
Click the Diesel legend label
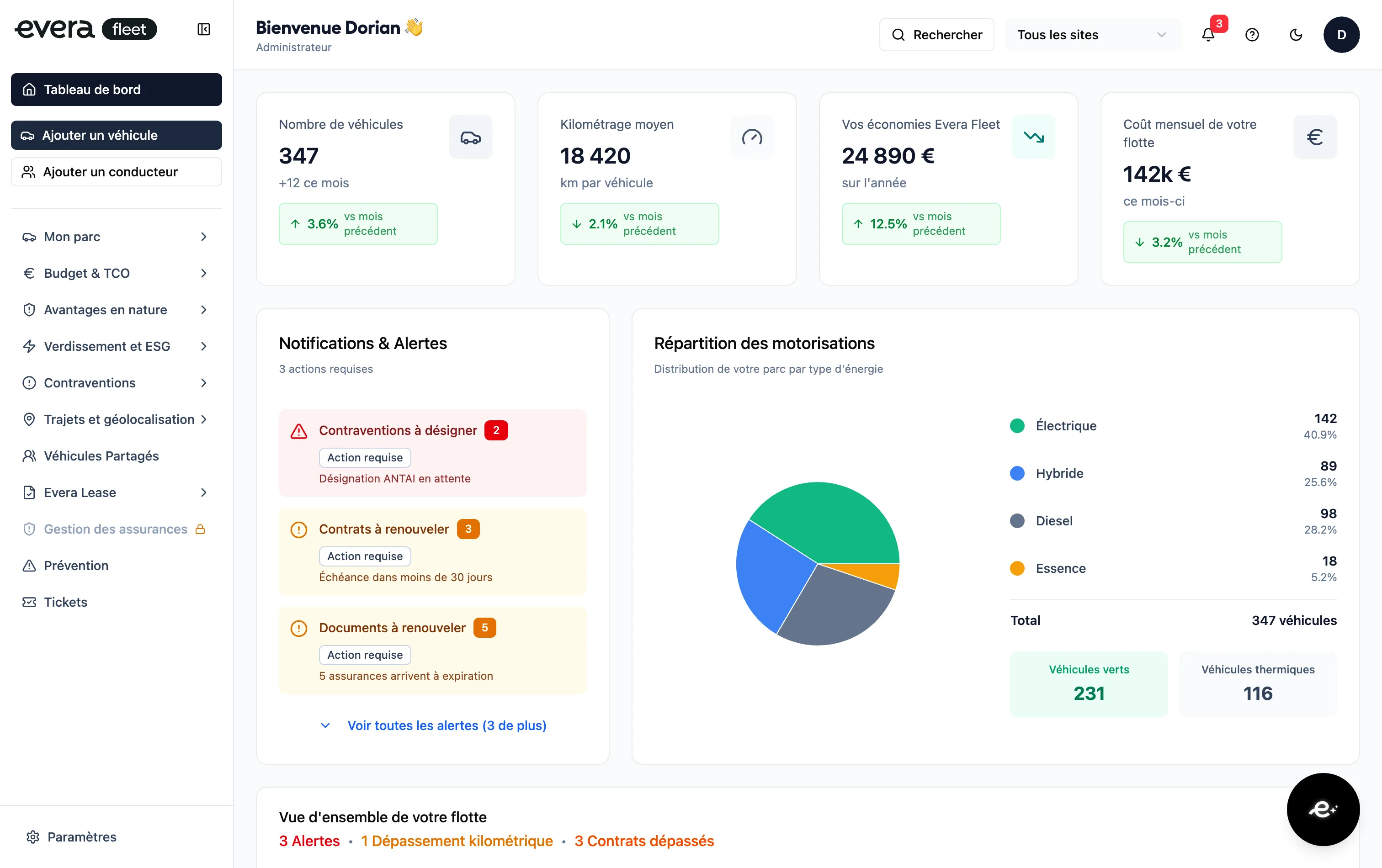click(x=1054, y=521)
